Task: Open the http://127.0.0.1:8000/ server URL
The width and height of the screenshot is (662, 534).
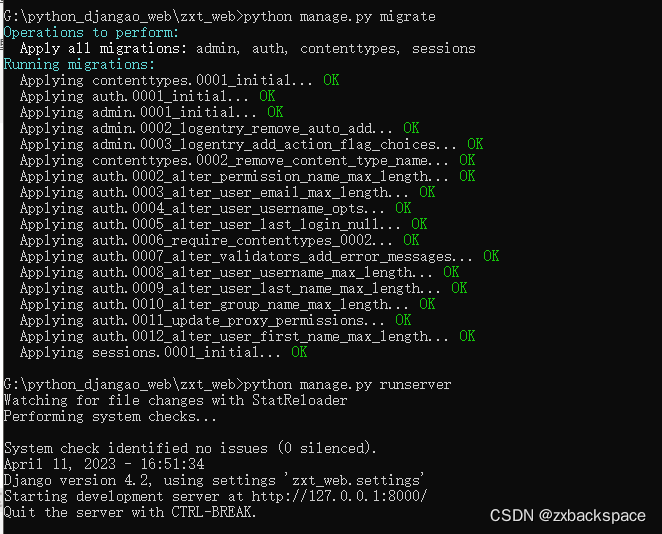Action: [339, 496]
